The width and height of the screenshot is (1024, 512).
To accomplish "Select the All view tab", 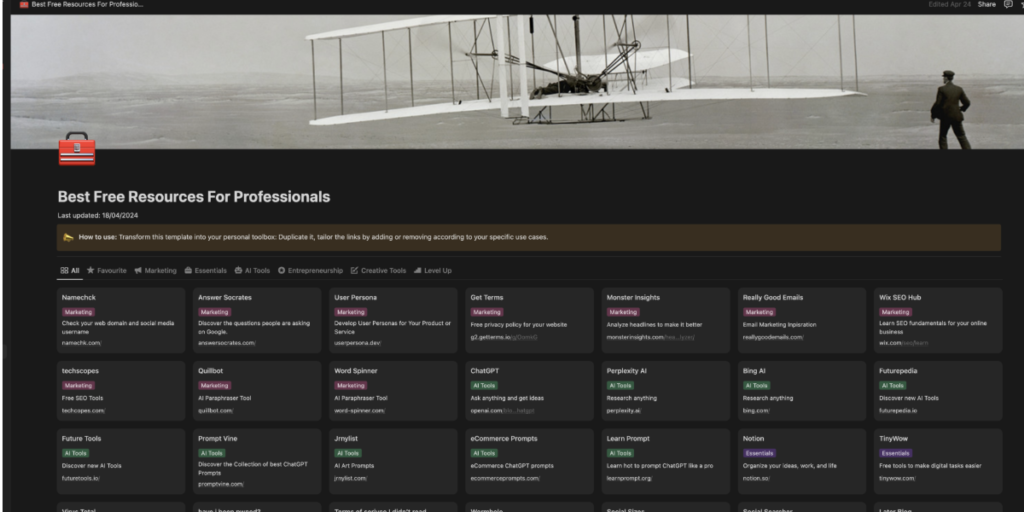I will [x=69, y=270].
